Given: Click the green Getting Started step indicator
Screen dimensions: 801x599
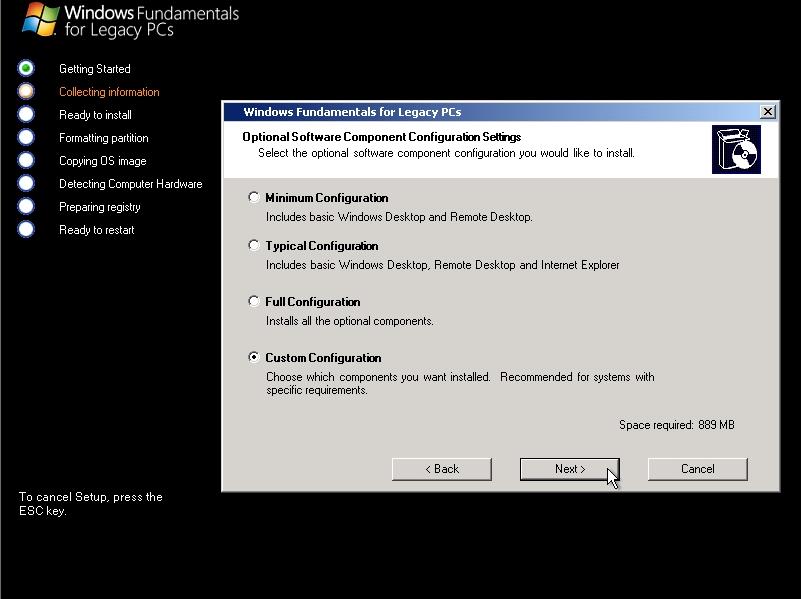Looking at the screenshot, I should click(26, 68).
